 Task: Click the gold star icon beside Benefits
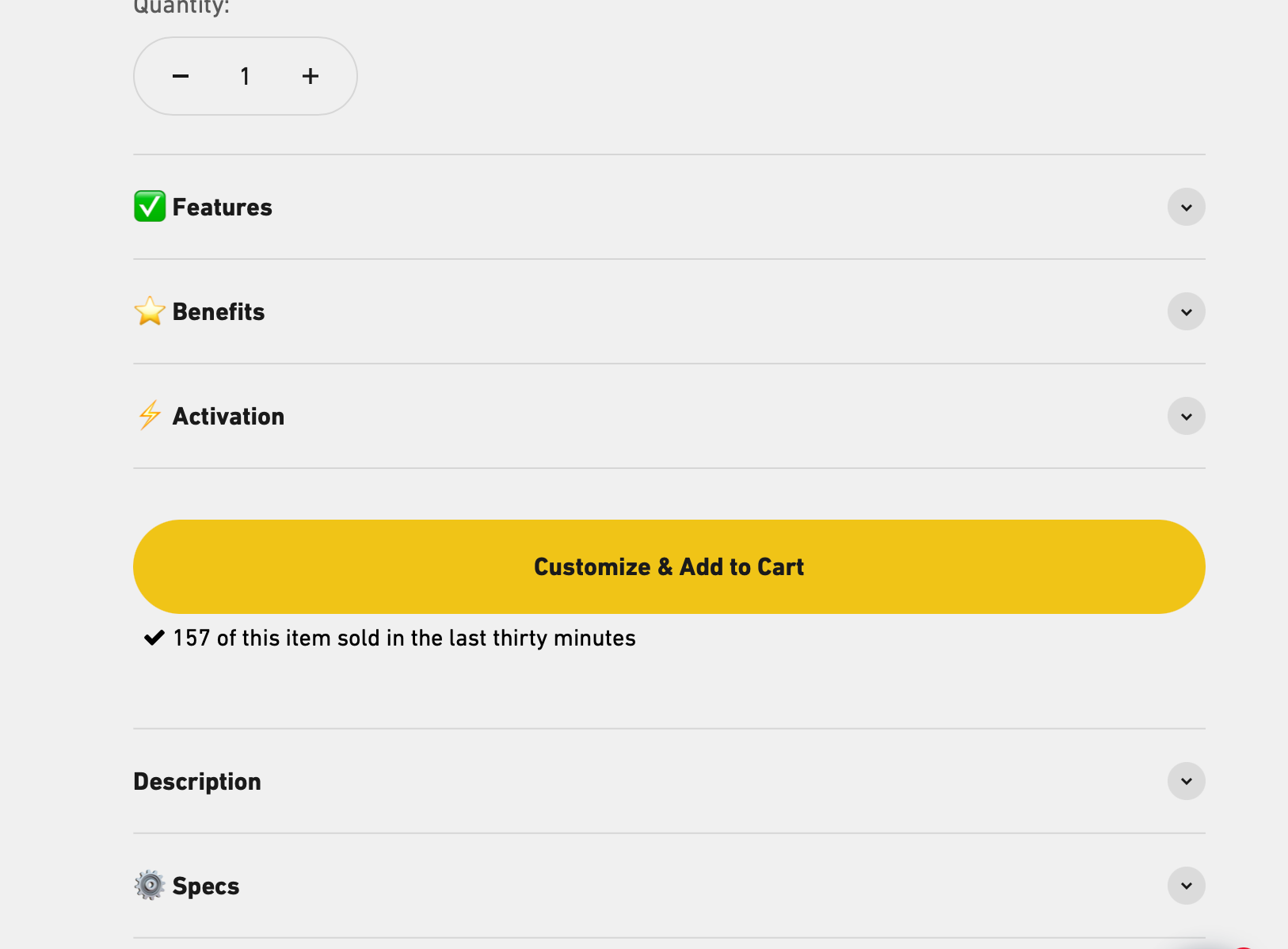(x=150, y=311)
